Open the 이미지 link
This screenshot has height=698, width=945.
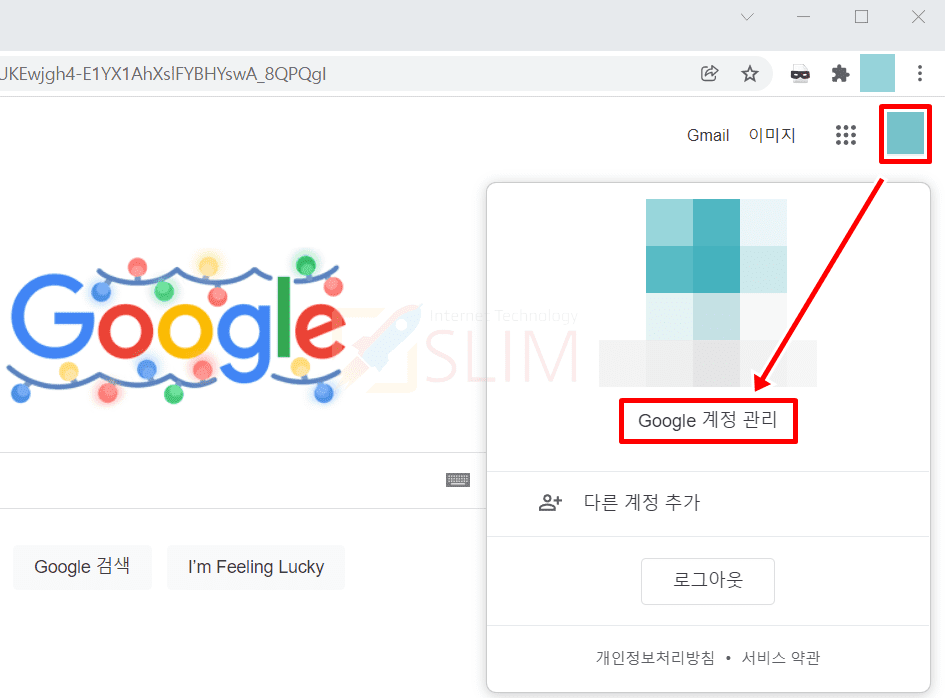point(772,135)
